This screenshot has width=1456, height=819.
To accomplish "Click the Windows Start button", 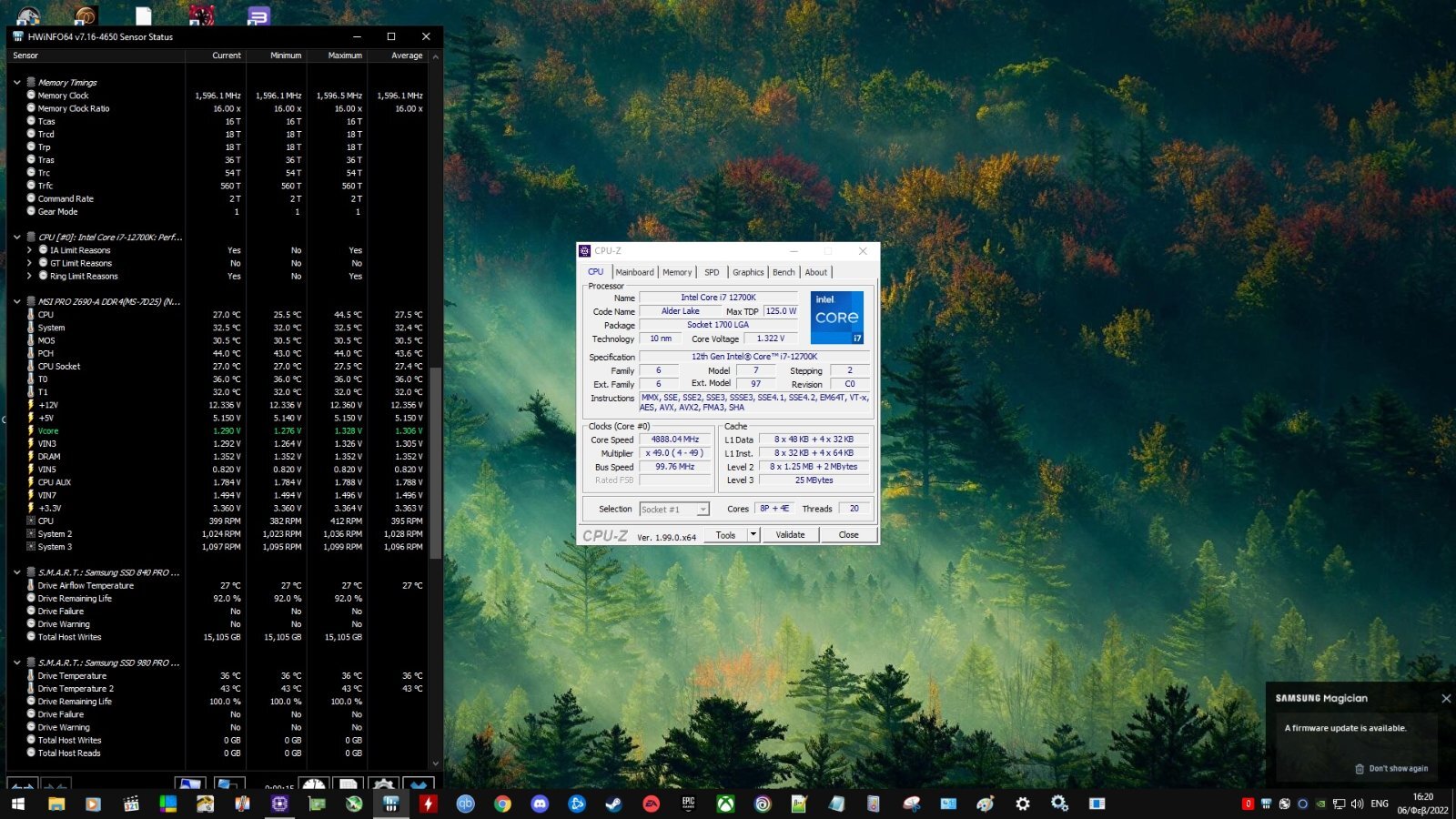I will 18,804.
